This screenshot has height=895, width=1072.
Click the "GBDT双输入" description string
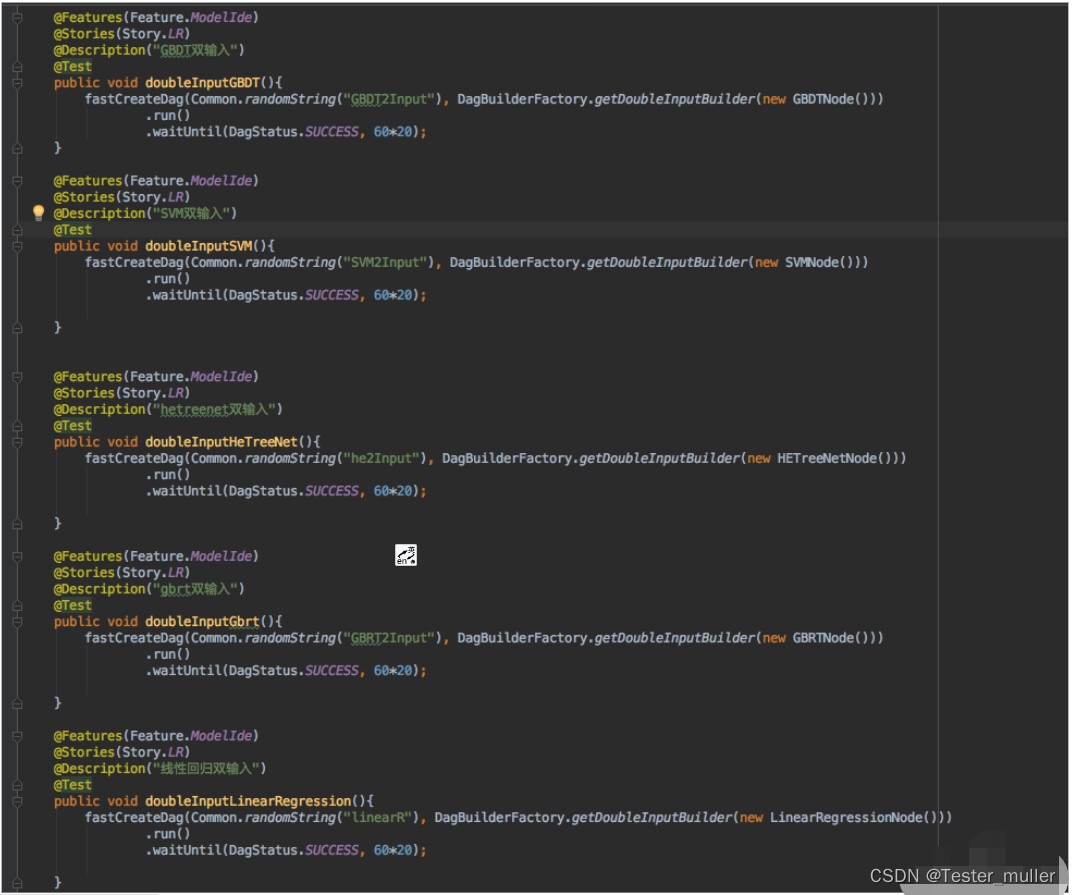[x=195, y=50]
